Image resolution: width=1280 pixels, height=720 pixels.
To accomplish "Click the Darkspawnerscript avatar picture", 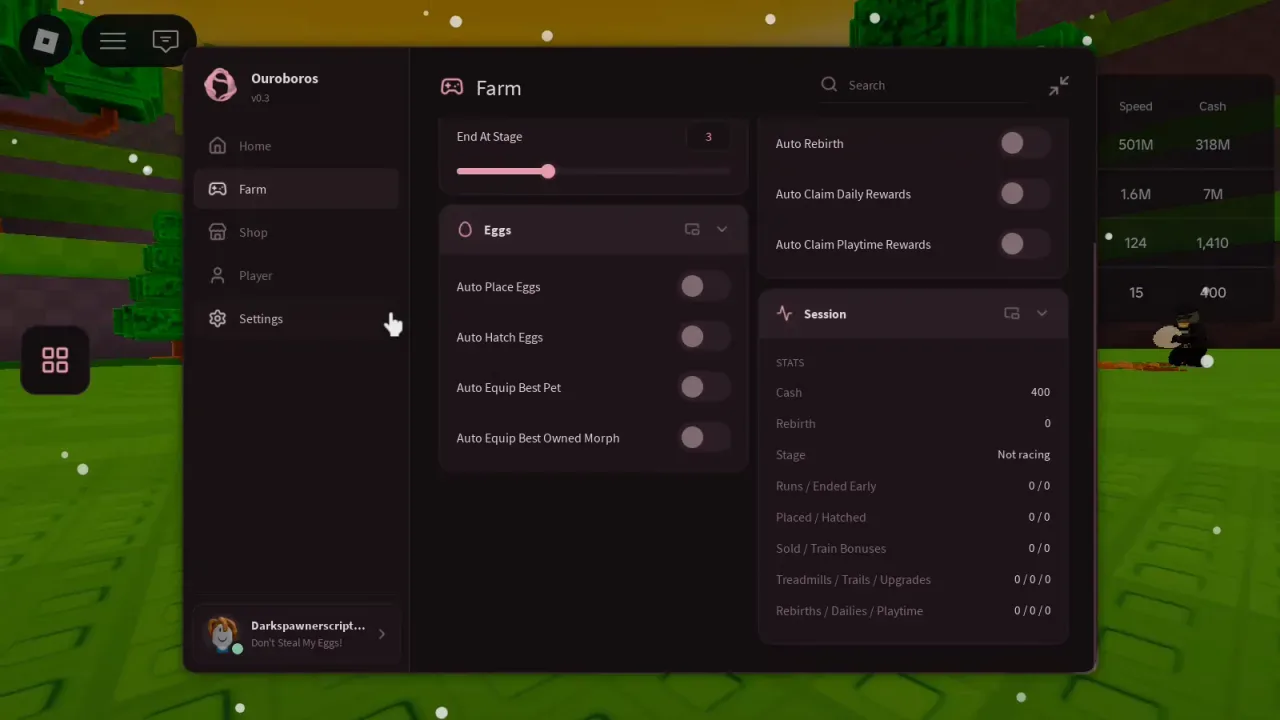I will click(222, 633).
